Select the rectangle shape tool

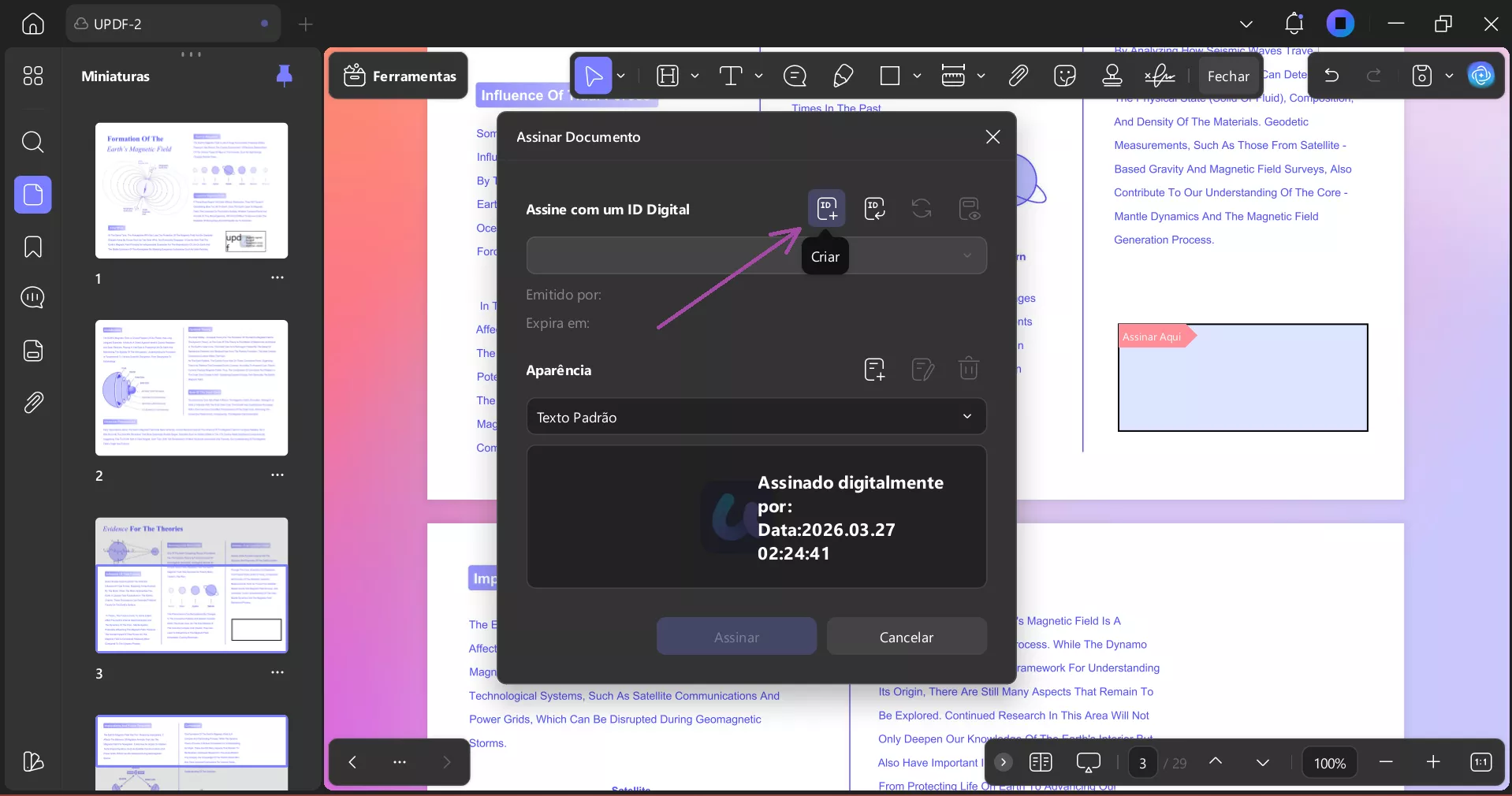pos(890,76)
